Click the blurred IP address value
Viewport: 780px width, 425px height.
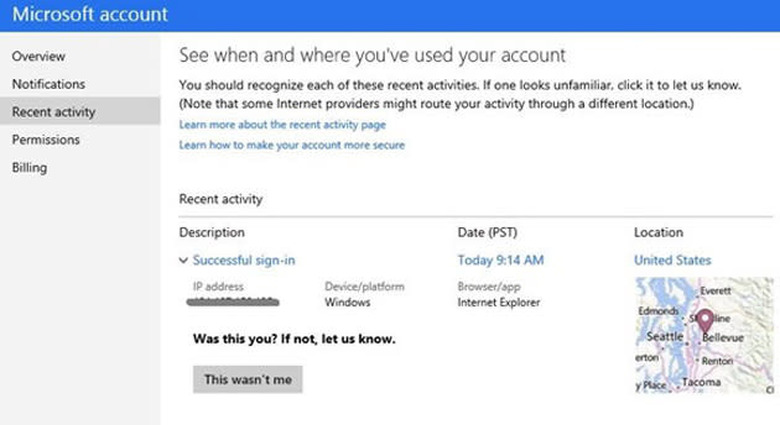[x=235, y=301]
